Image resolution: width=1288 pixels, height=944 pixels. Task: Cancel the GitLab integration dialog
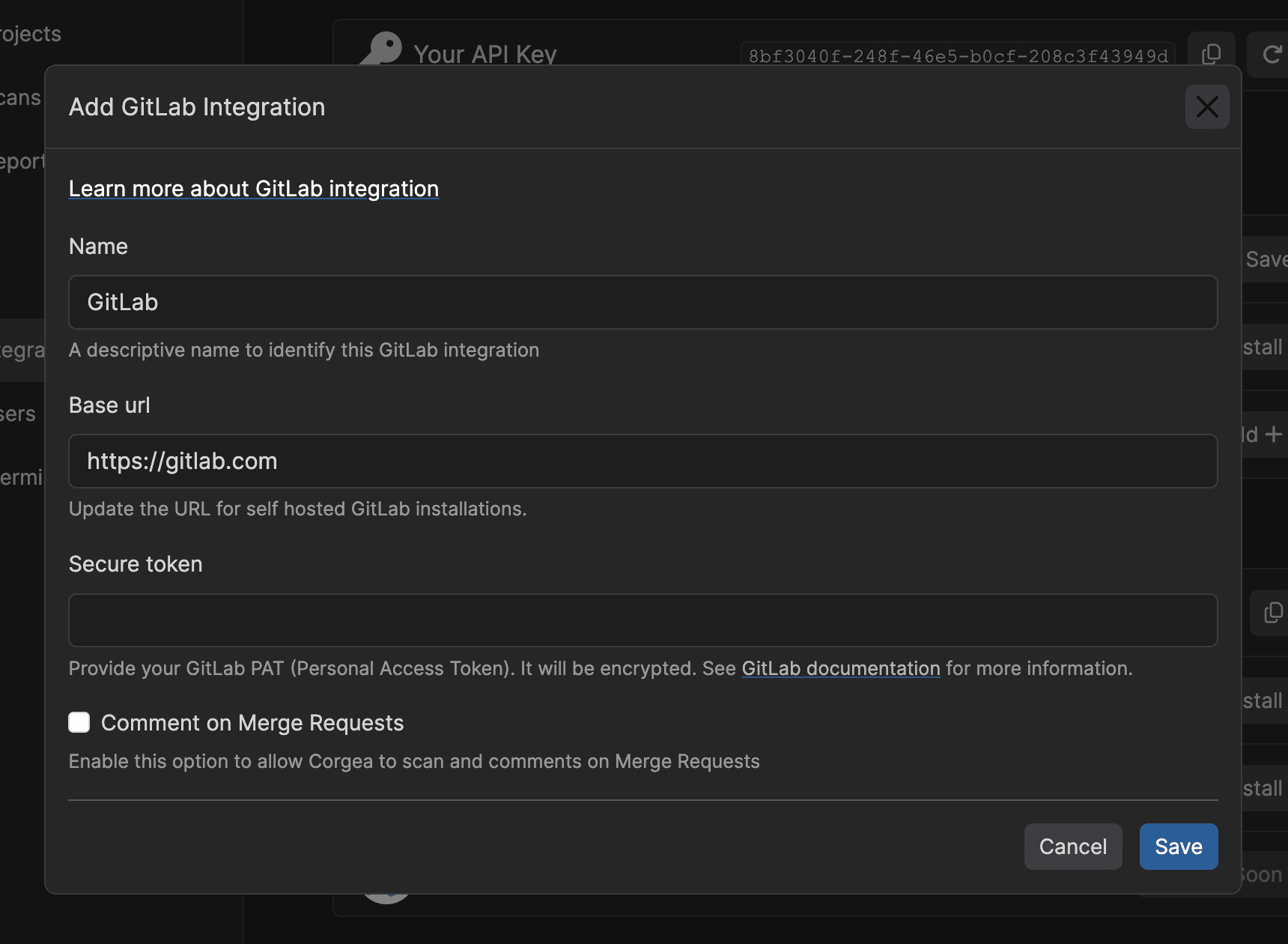coord(1072,847)
